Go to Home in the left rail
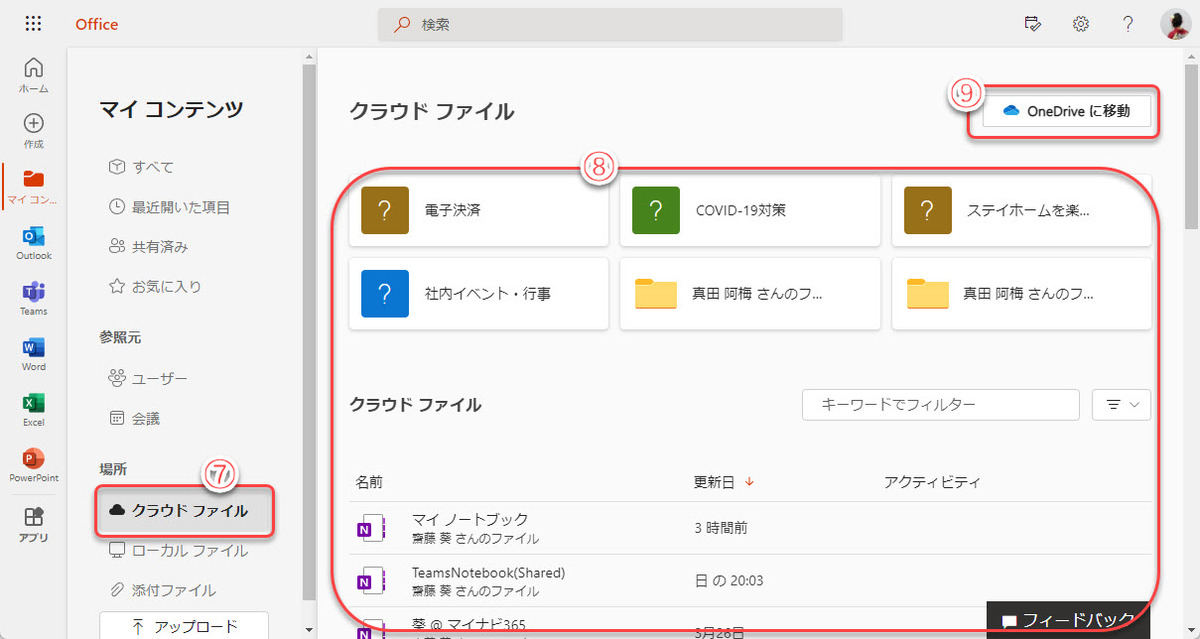1200x639 pixels. pyautogui.click(x=33, y=75)
